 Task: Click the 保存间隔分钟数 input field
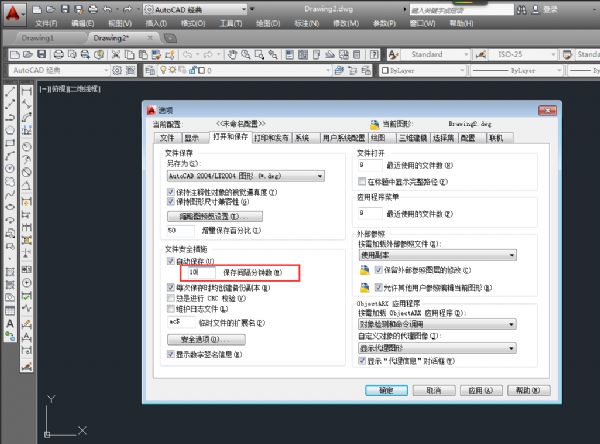[x=201, y=272]
